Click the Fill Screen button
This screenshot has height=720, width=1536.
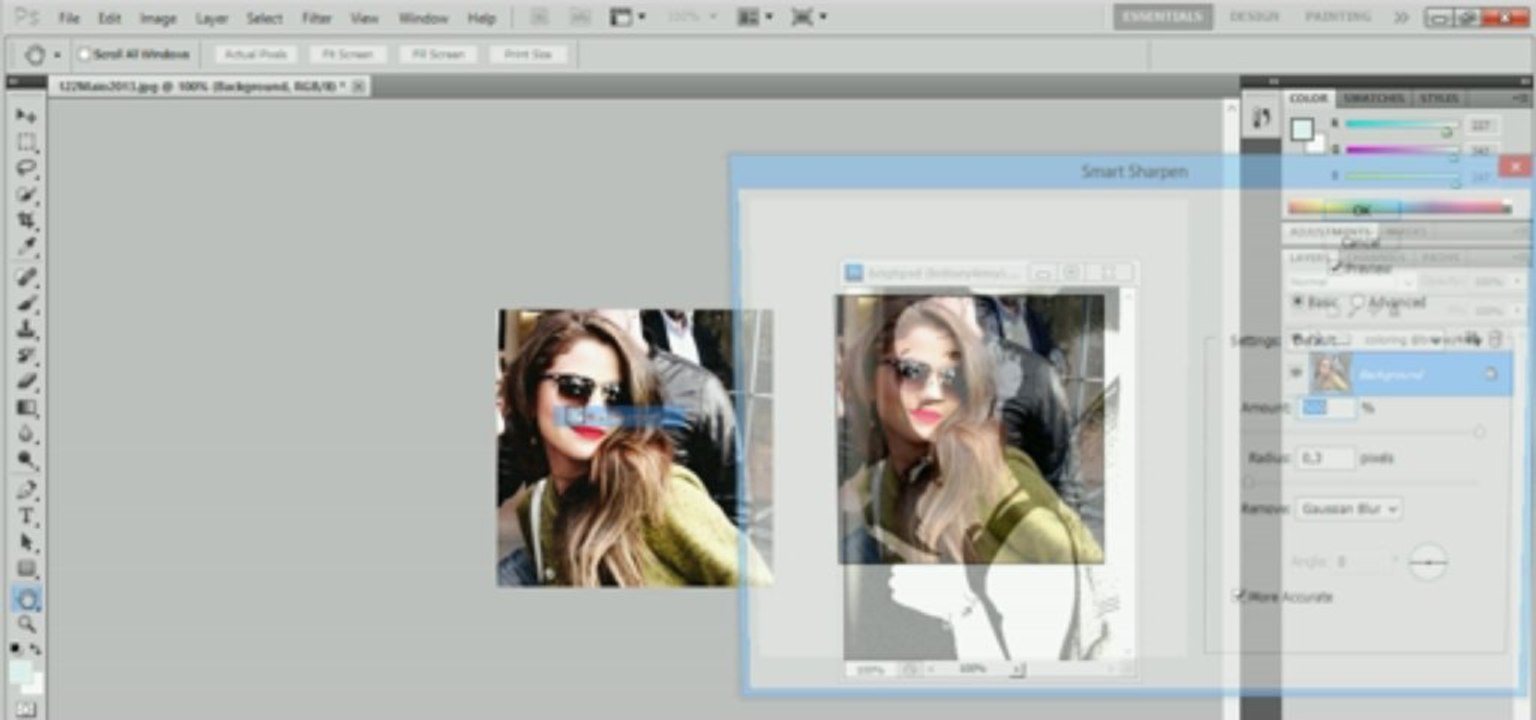click(x=439, y=54)
